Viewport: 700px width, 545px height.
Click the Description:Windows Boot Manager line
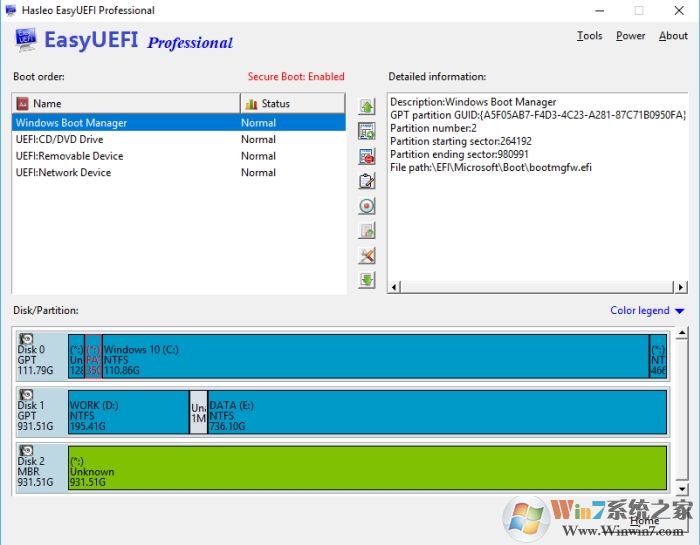pyautogui.click(x=473, y=102)
